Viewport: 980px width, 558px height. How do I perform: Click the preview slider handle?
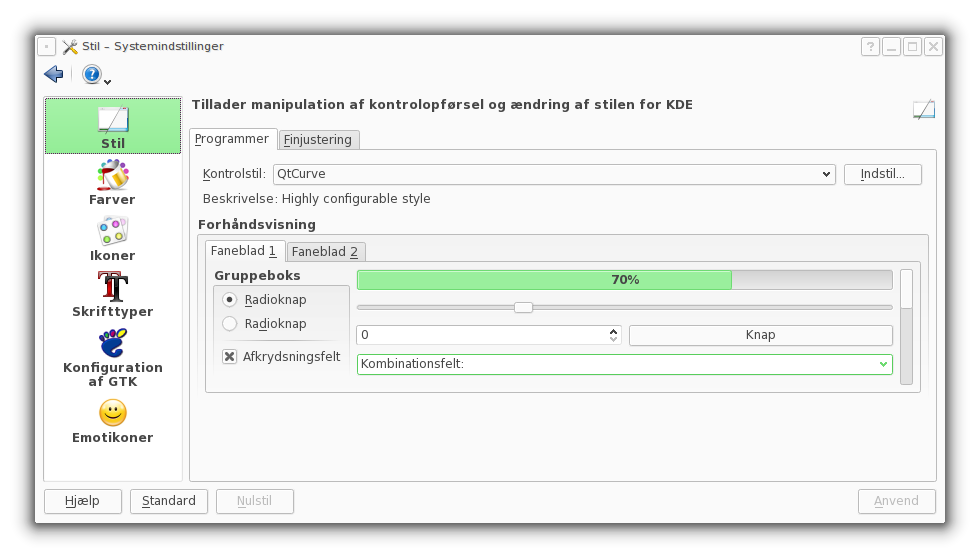click(523, 307)
